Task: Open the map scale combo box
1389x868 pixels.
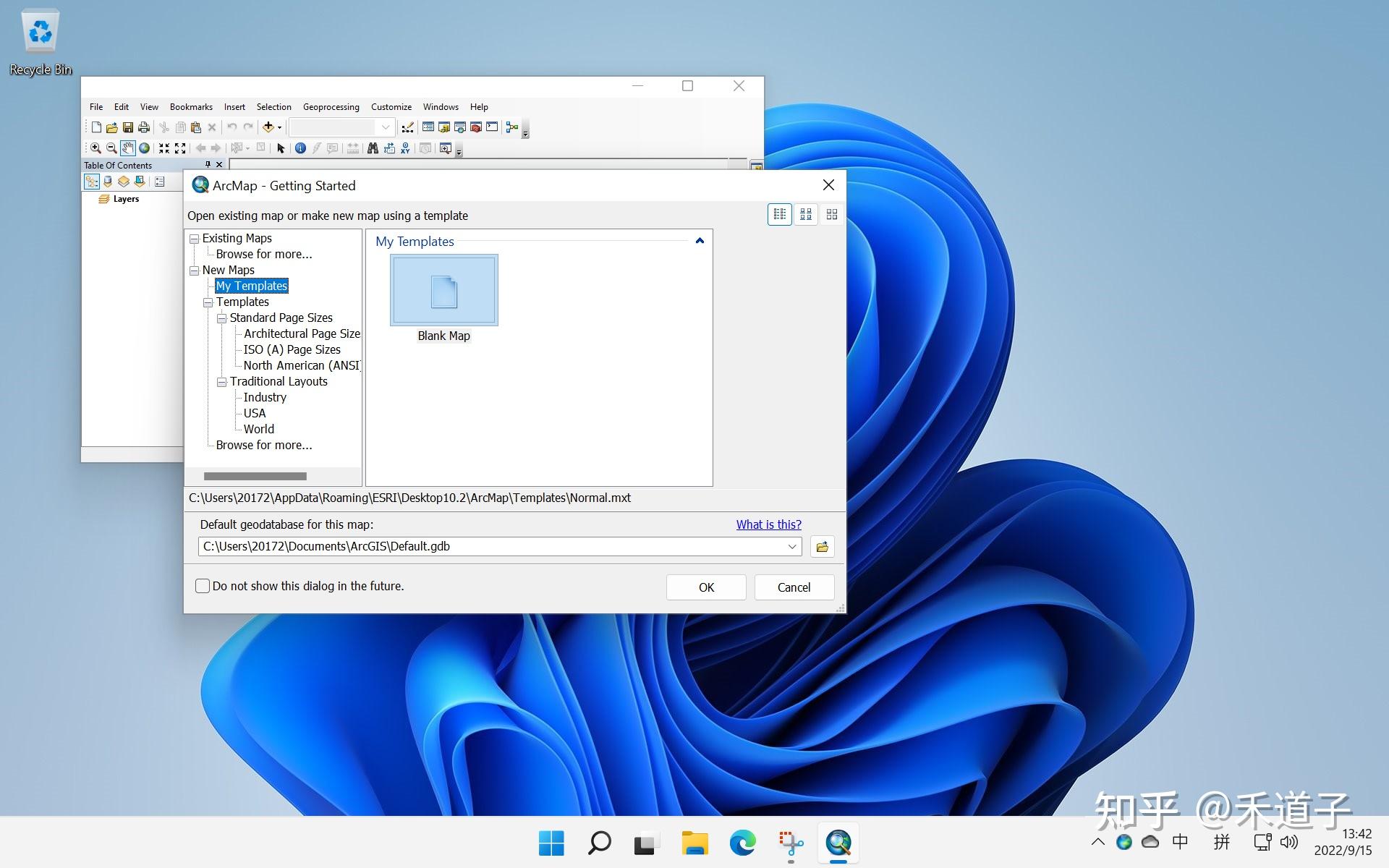Action: (342, 127)
